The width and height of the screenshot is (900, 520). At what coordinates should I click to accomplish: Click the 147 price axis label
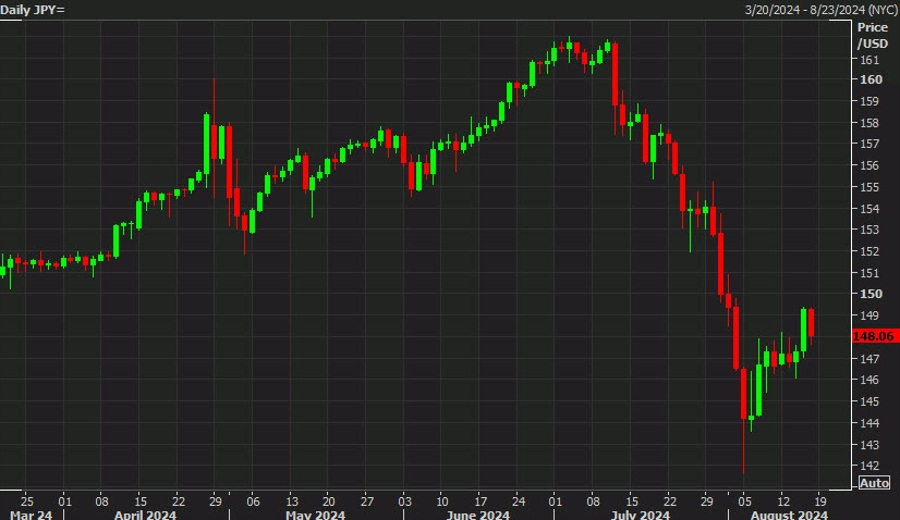[869, 359]
